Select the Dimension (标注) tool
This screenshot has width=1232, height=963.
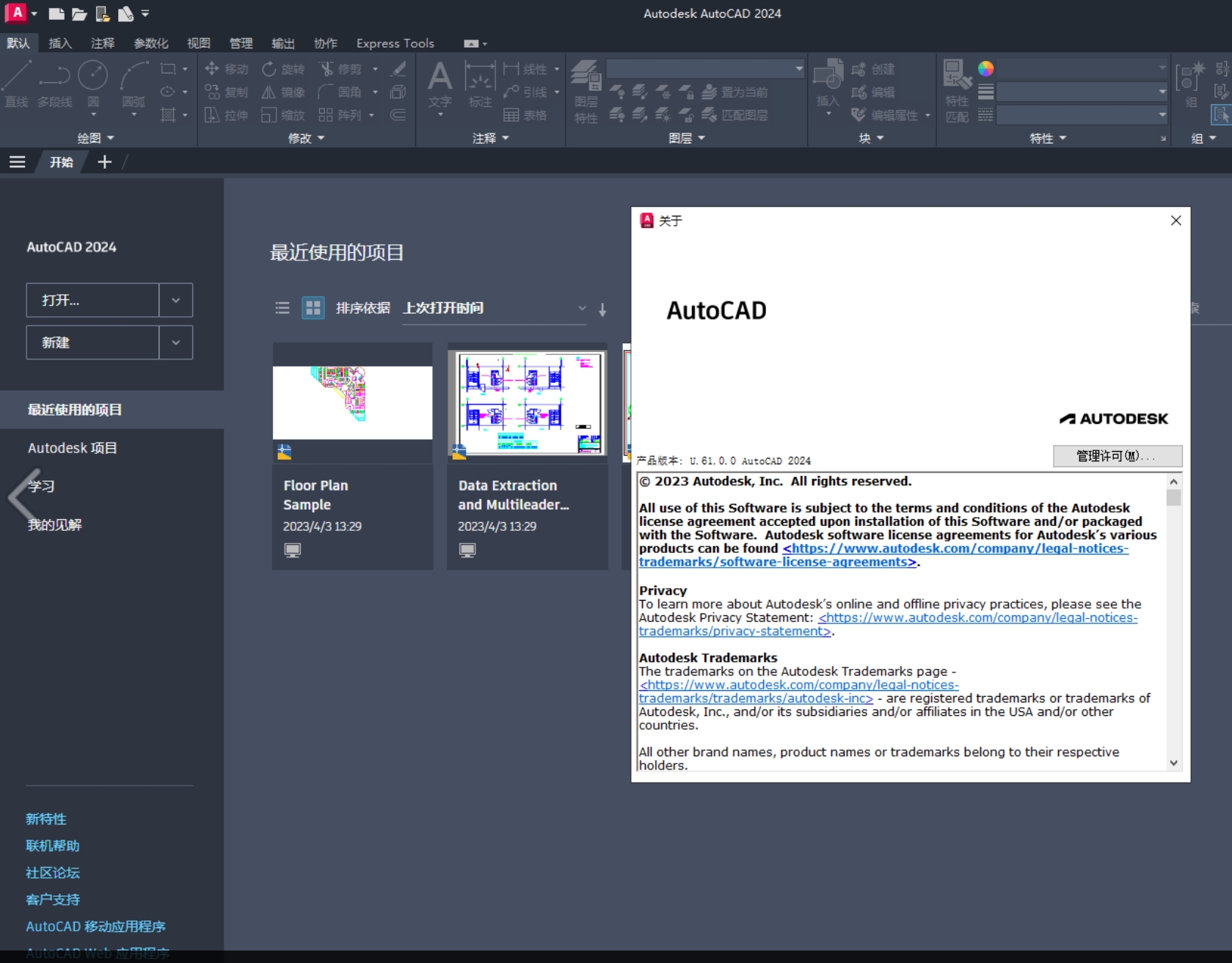[480, 84]
